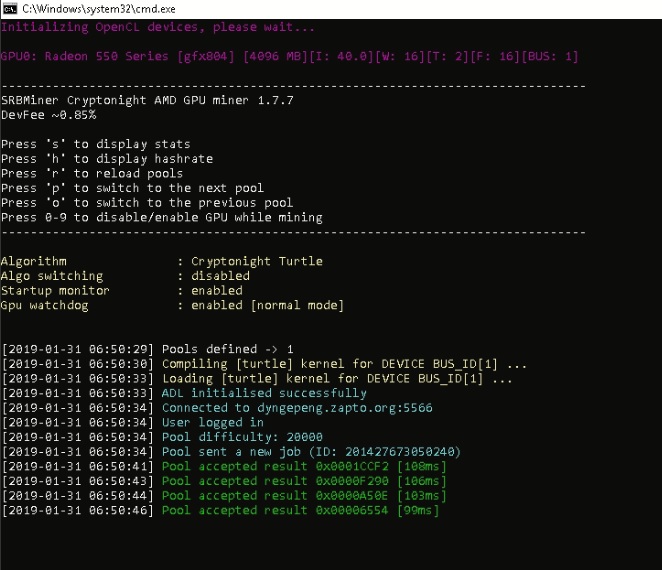Click the 'switch to the next pool' line
Screen dimensions: 662x570
133,188
